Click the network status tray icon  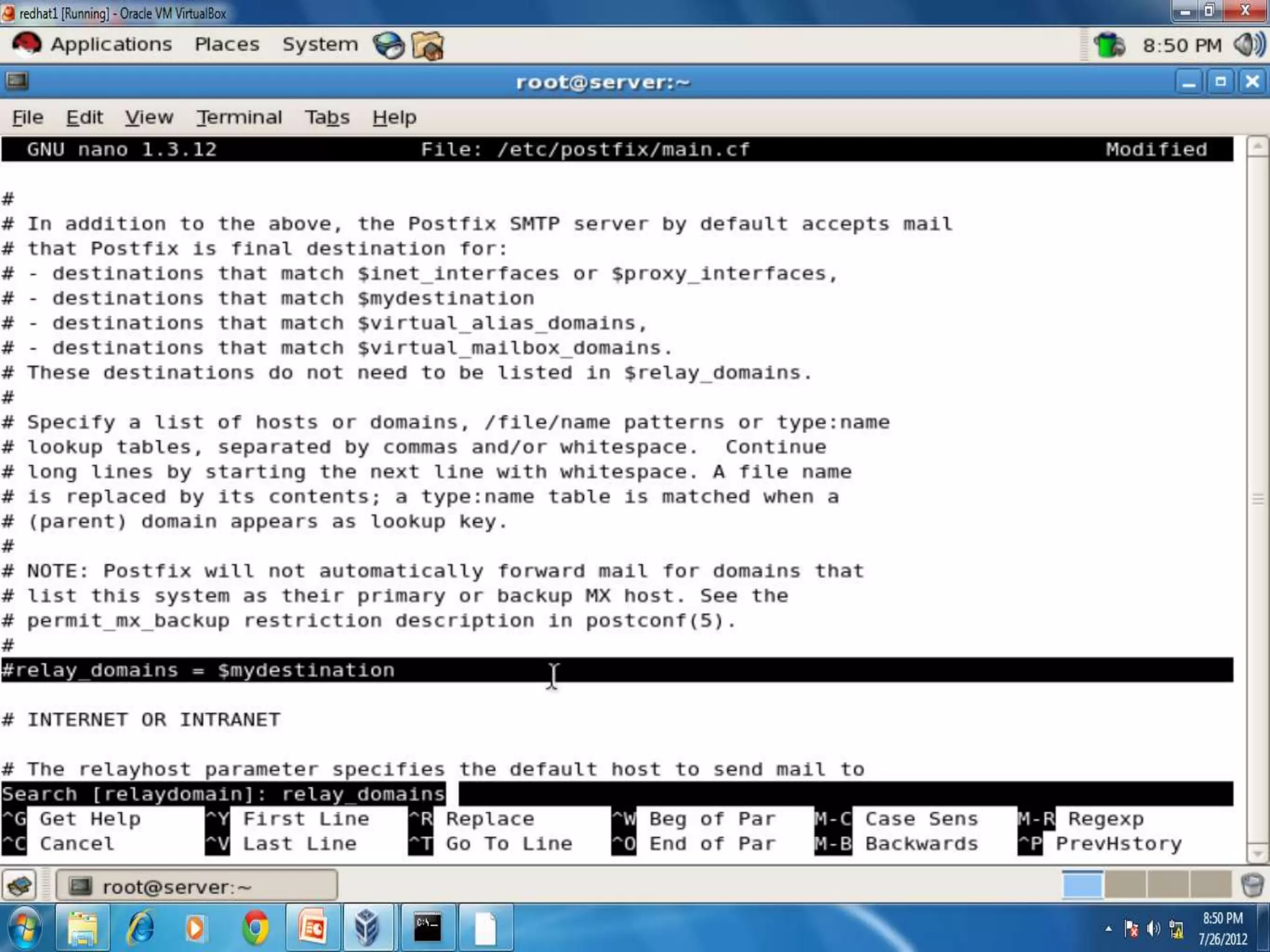1109,45
